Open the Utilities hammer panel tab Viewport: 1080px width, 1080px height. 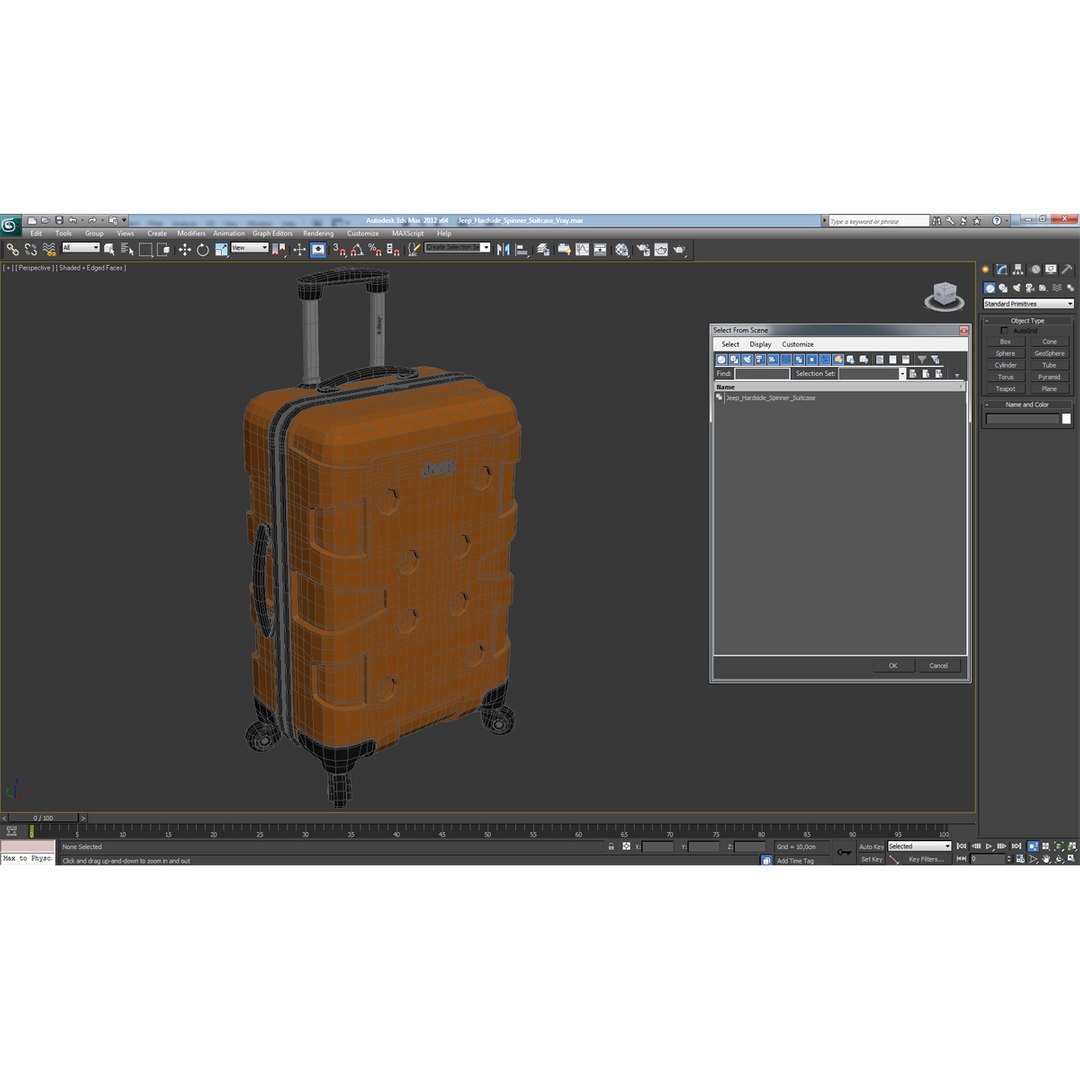[1066, 269]
